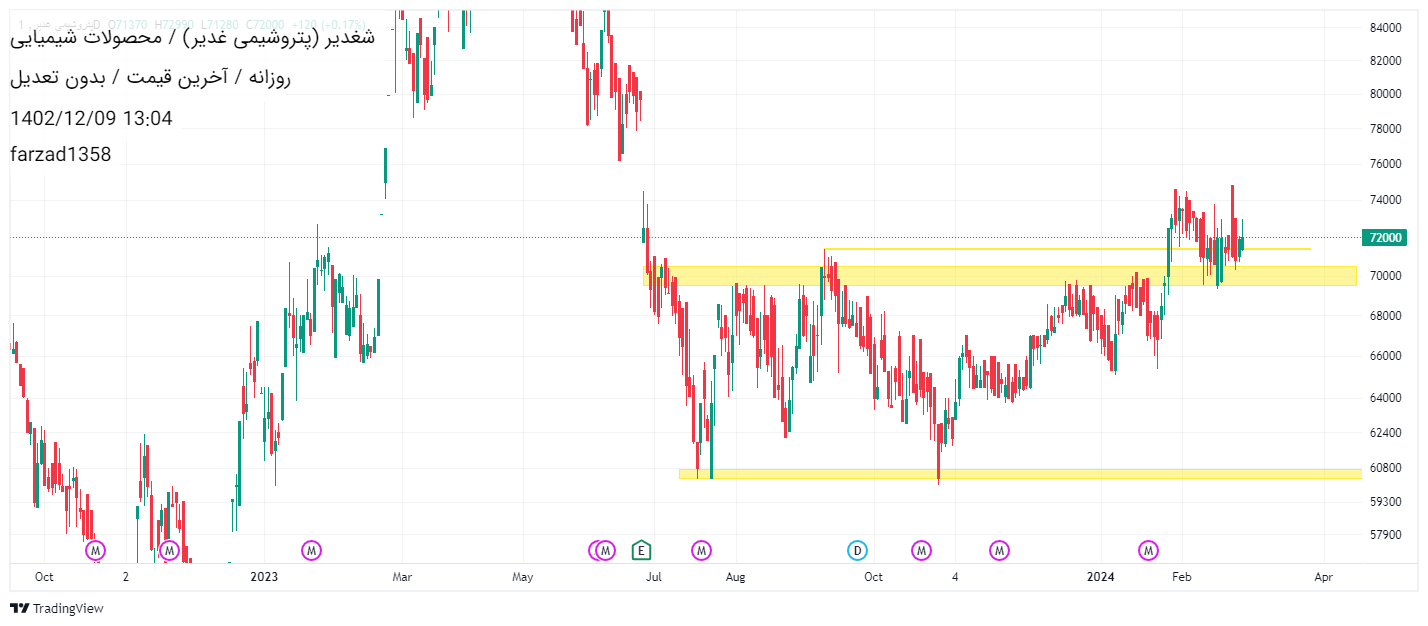1428x626 pixels.
Task: Click the 'Aug' time axis label
Action: click(x=736, y=577)
